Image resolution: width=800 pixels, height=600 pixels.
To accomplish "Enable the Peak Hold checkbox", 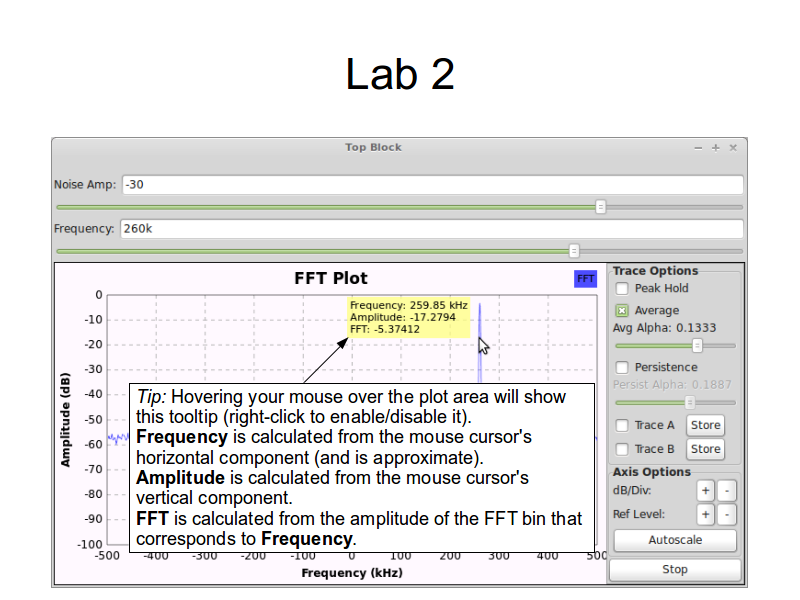I will click(x=622, y=289).
